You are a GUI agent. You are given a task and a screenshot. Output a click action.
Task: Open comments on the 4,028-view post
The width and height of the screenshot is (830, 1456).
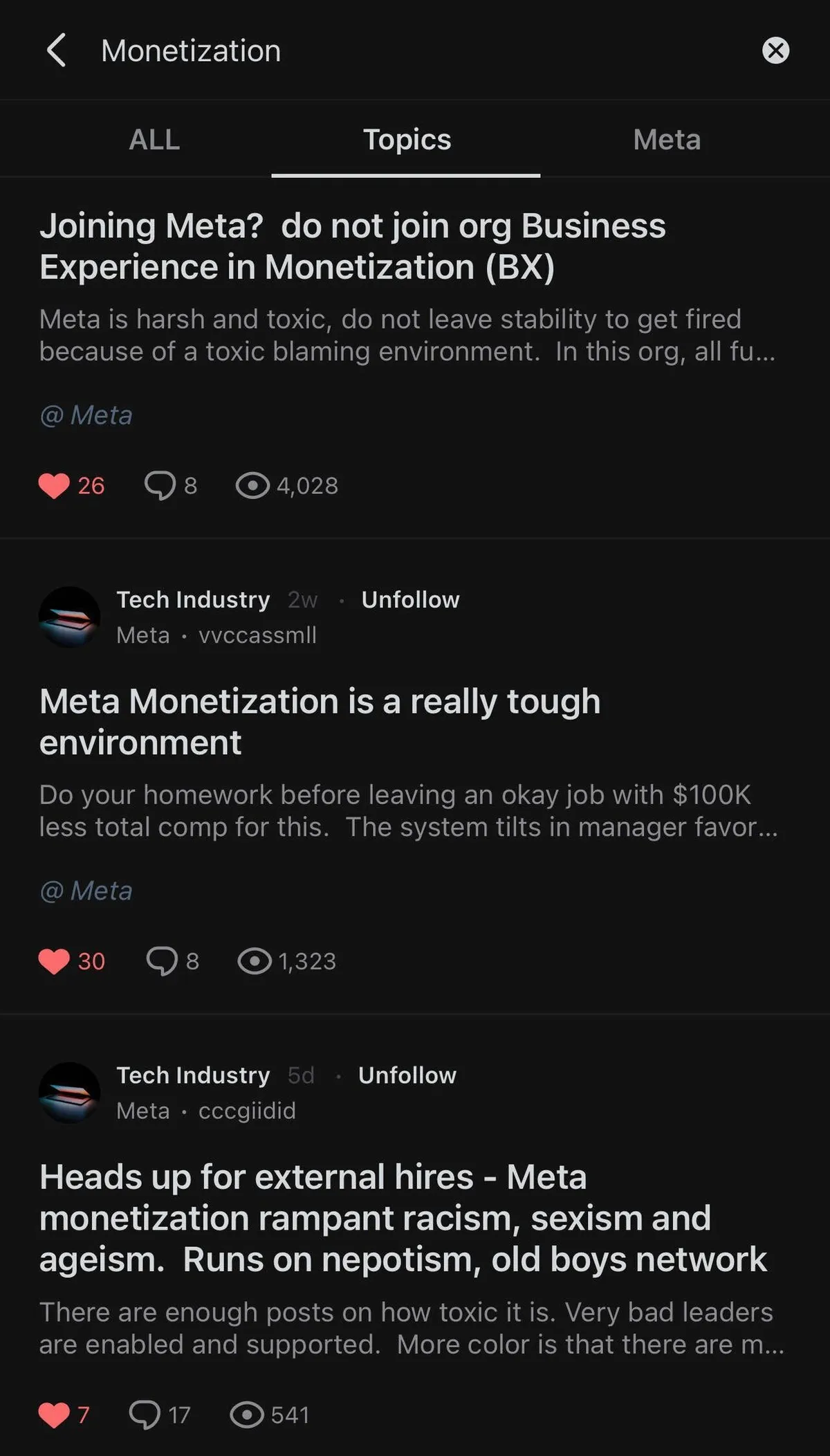[160, 486]
